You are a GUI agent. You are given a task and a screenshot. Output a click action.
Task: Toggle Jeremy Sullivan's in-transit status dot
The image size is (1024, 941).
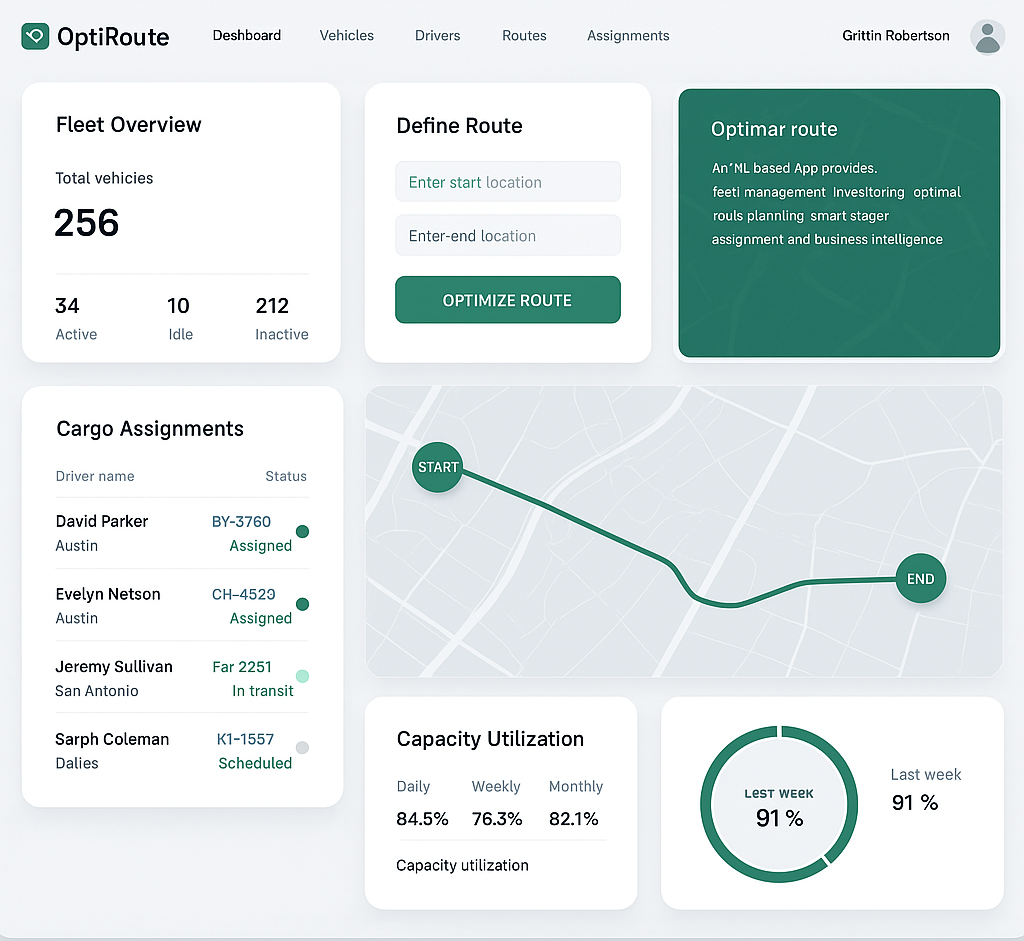(x=302, y=677)
